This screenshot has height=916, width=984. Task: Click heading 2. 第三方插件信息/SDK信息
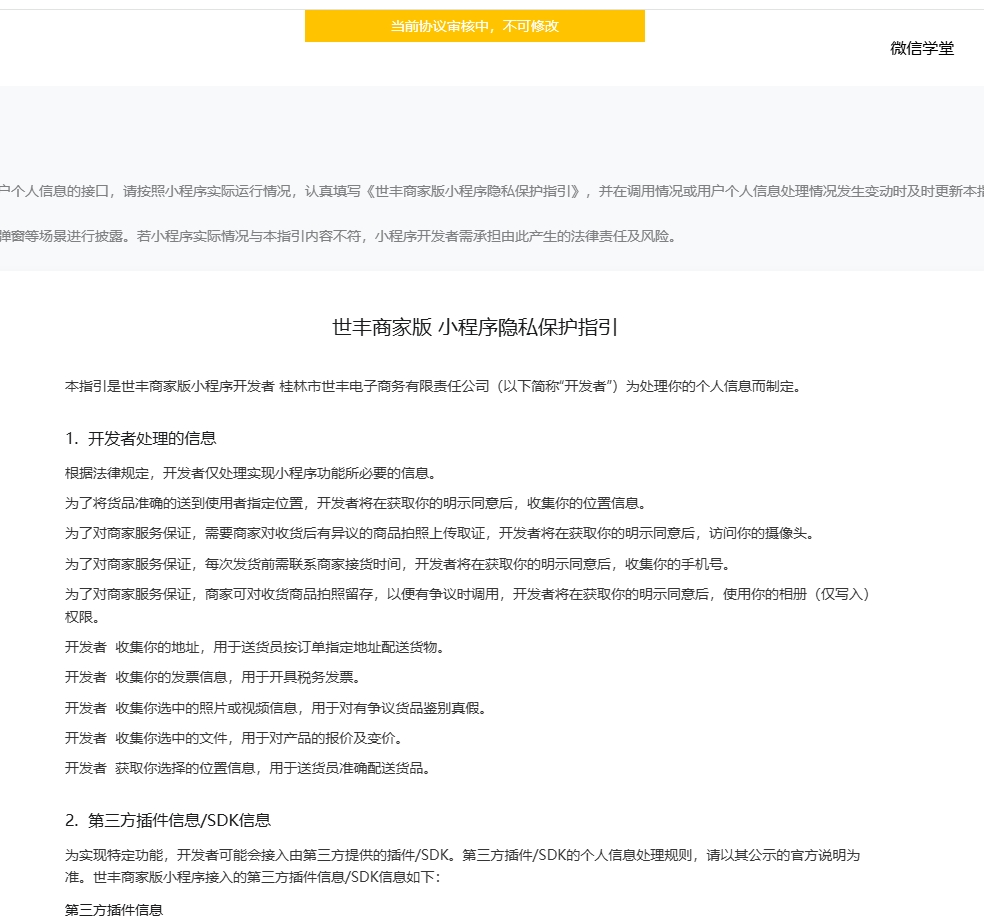coord(168,820)
